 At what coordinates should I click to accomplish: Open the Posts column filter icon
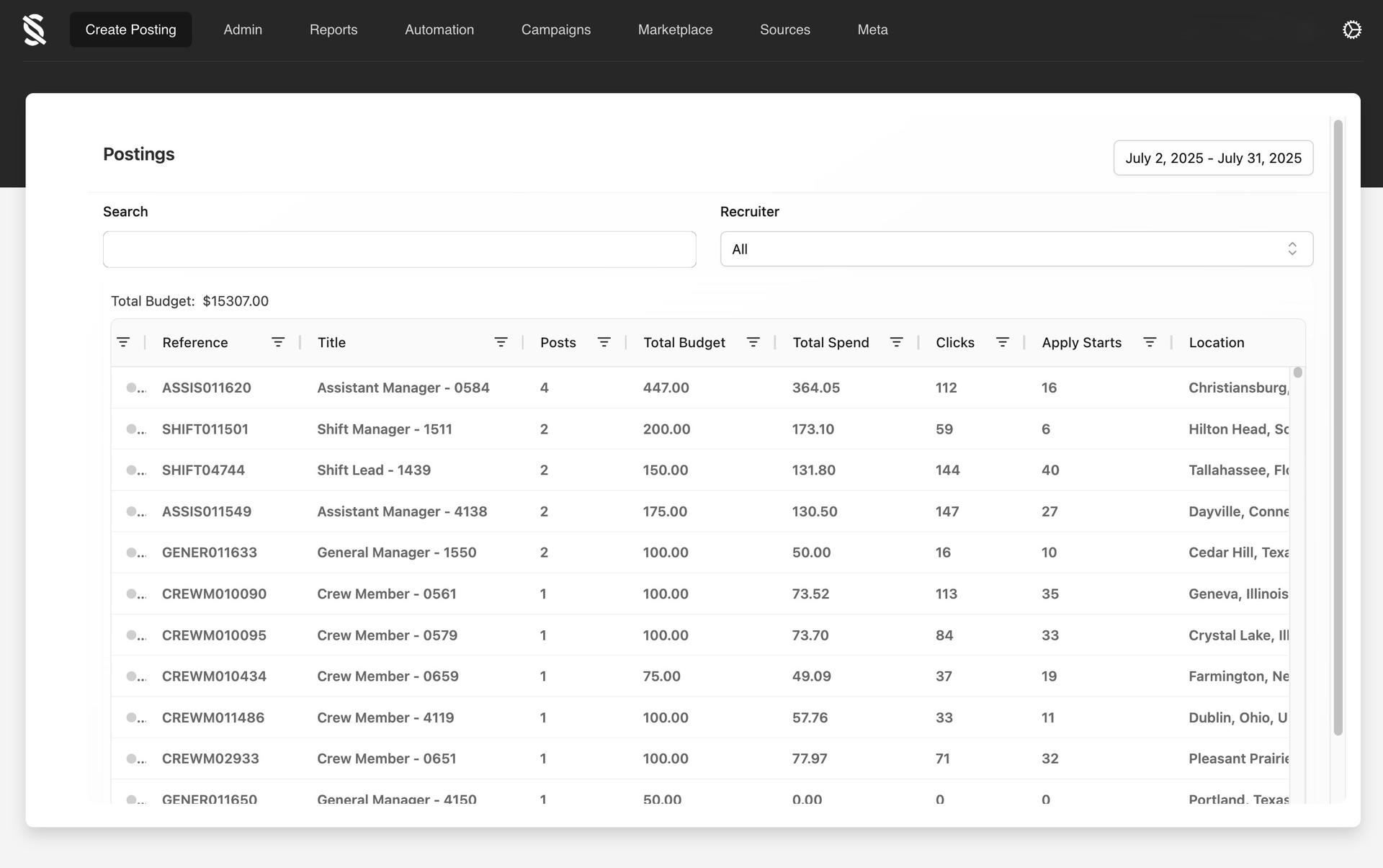tap(604, 342)
